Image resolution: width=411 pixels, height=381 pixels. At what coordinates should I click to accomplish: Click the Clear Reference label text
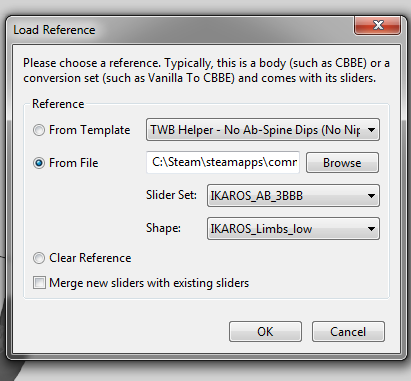pyautogui.click(x=90, y=258)
